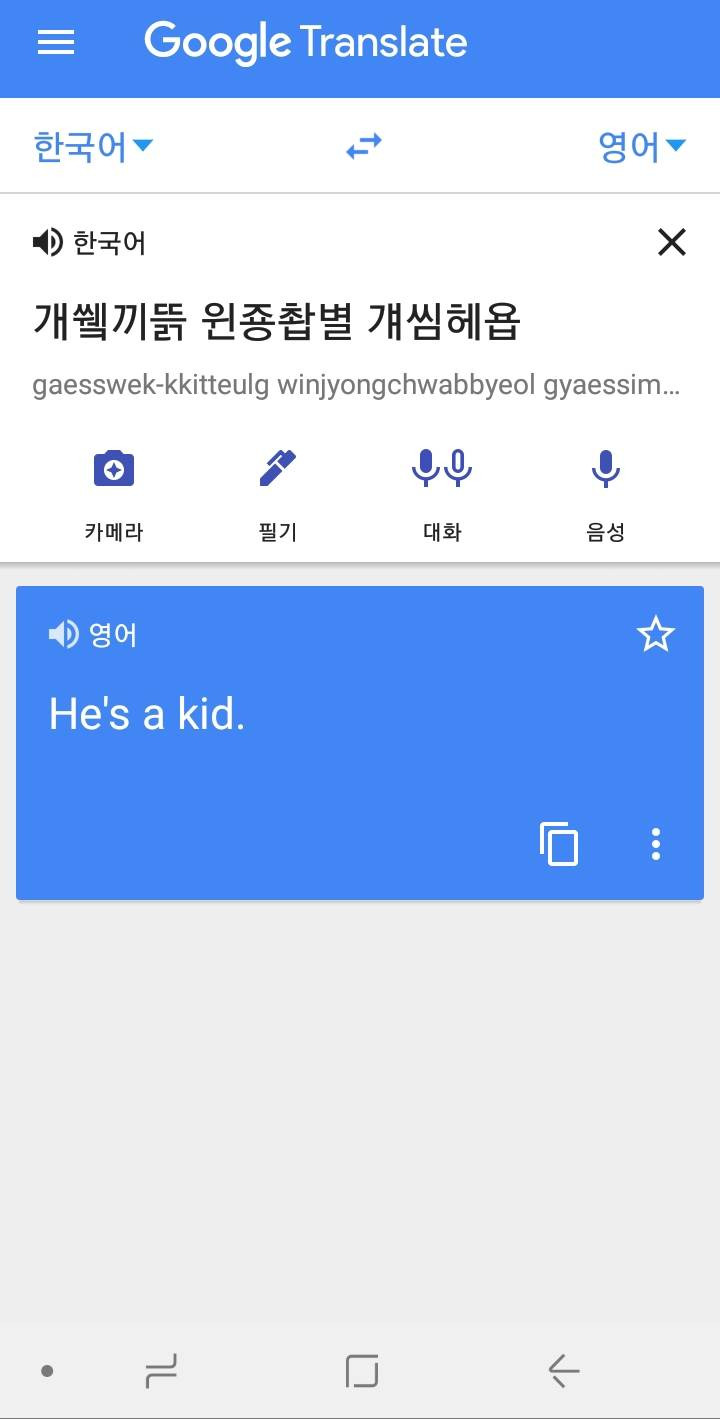Open the hamburger navigation menu
The image size is (720, 1419).
coord(56,42)
